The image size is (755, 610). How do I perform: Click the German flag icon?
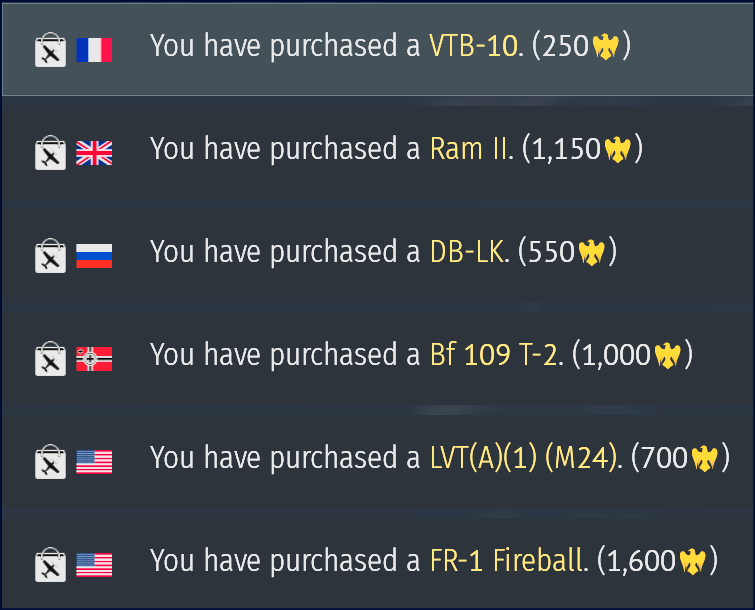tap(94, 358)
